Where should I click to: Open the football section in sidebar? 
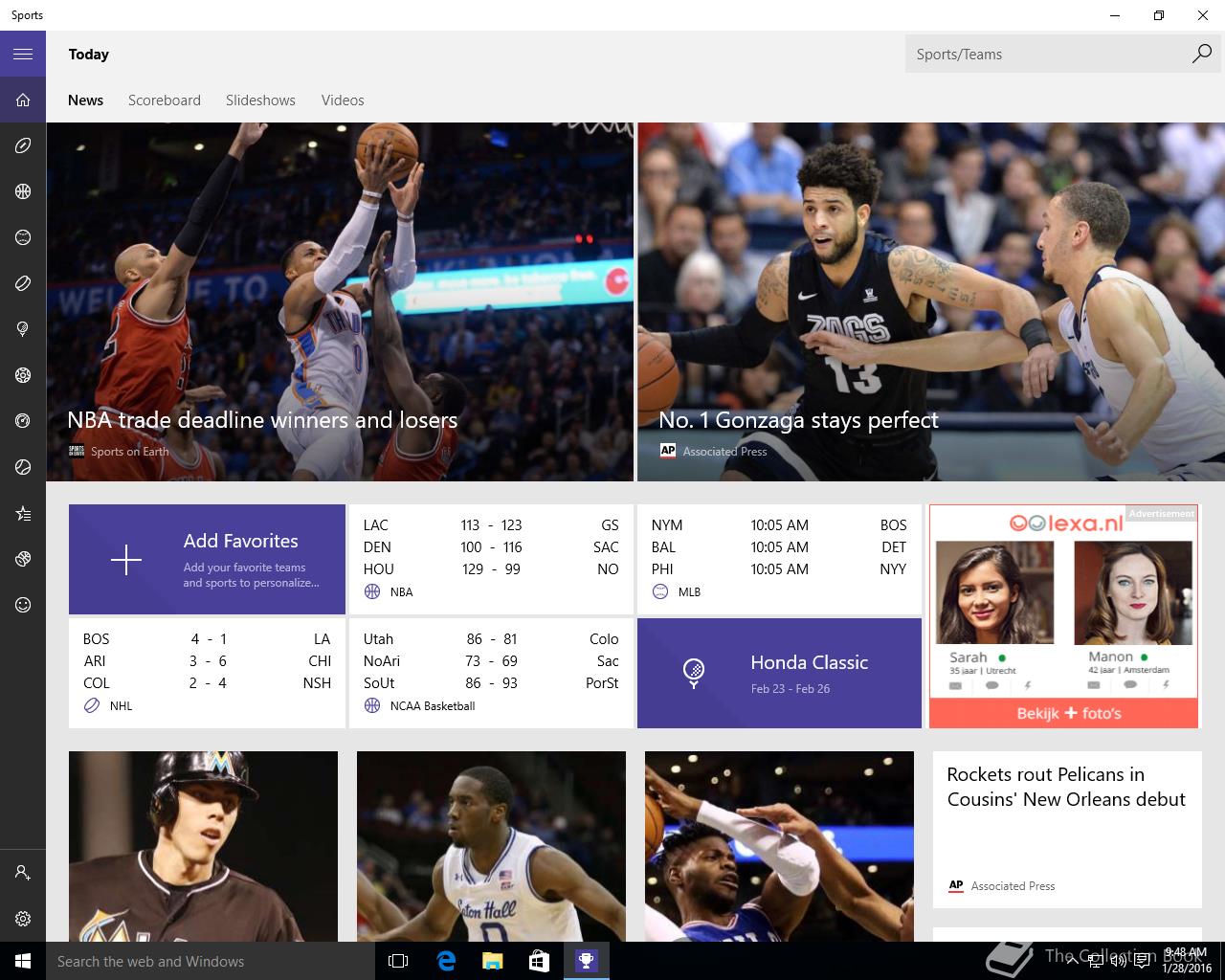(x=23, y=145)
